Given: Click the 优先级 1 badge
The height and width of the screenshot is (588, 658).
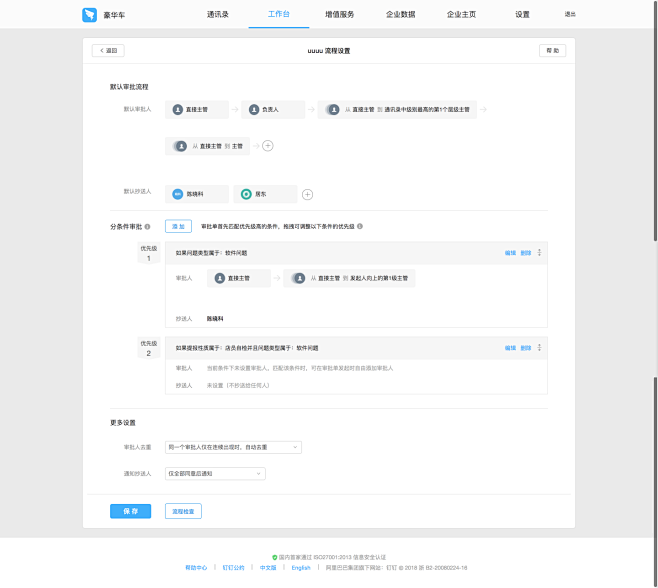Looking at the screenshot, I should (x=149, y=253).
